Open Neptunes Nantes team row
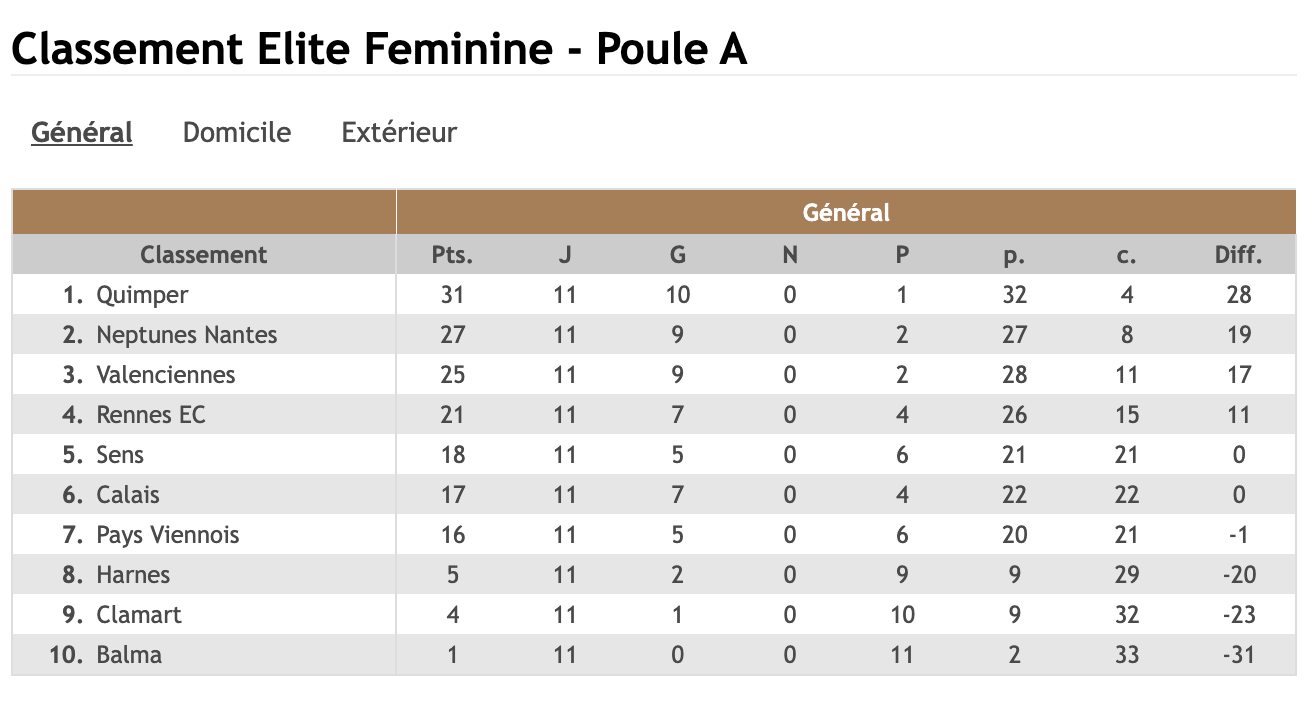This screenshot has height=706, width=1316. point(187,335)
